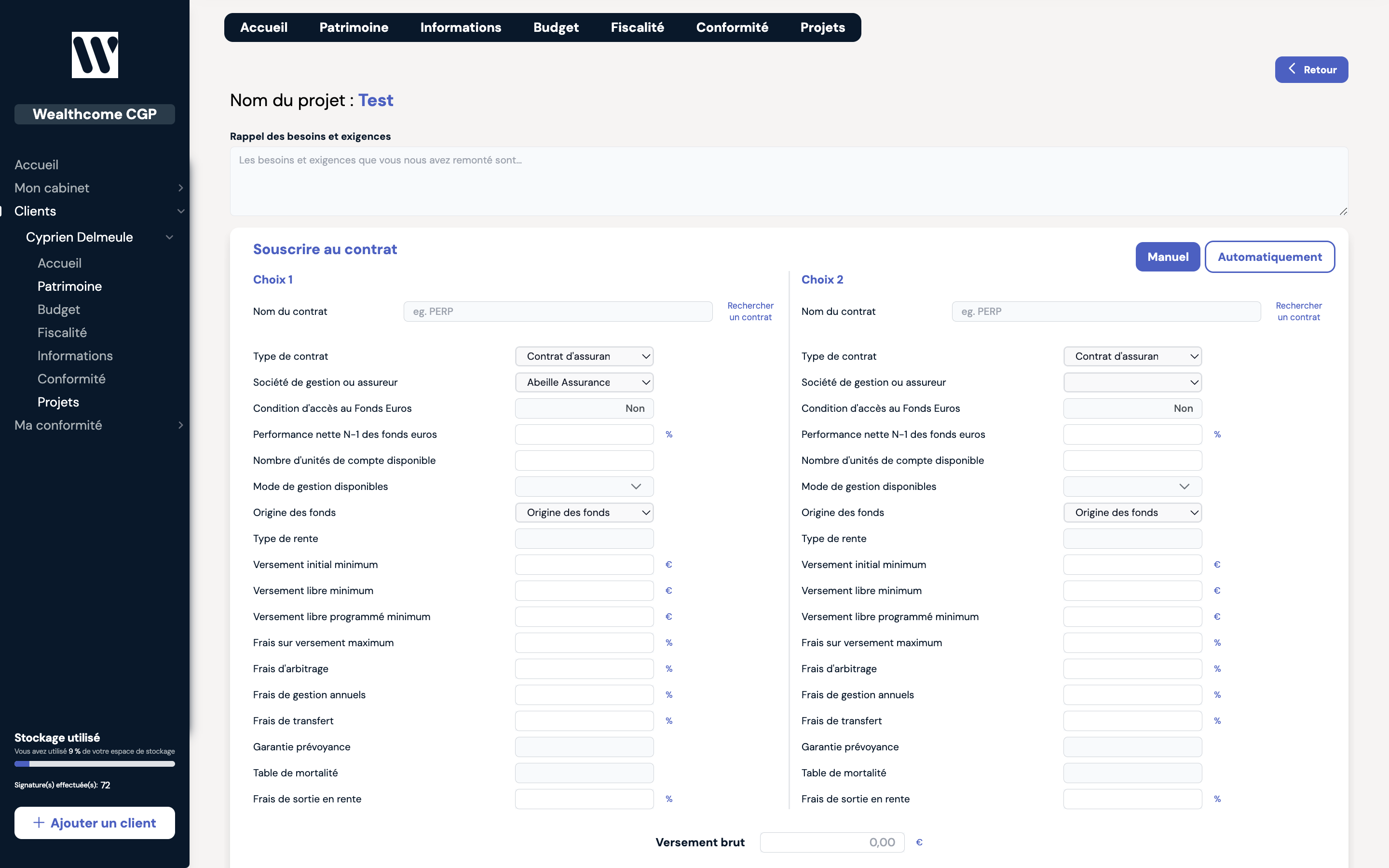Focus Choix 2 Frais de sortie en rente field
The height and width of the screenshot is (868, 1389).
[x=1132, y=799]
